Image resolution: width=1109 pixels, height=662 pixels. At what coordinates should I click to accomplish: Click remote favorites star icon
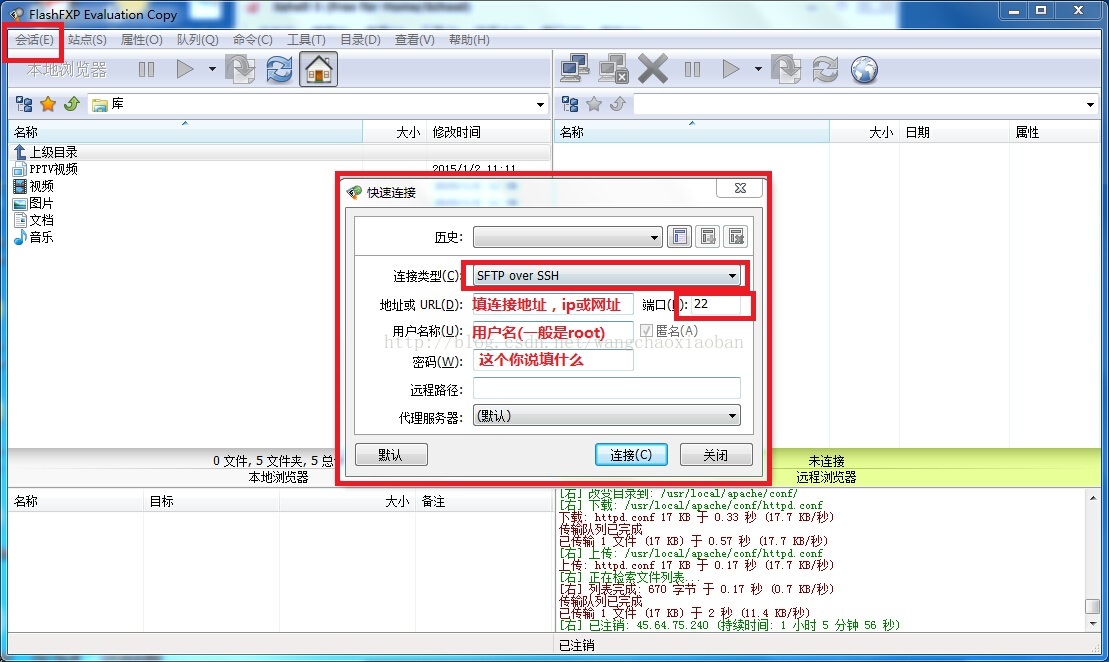(594, 105)
